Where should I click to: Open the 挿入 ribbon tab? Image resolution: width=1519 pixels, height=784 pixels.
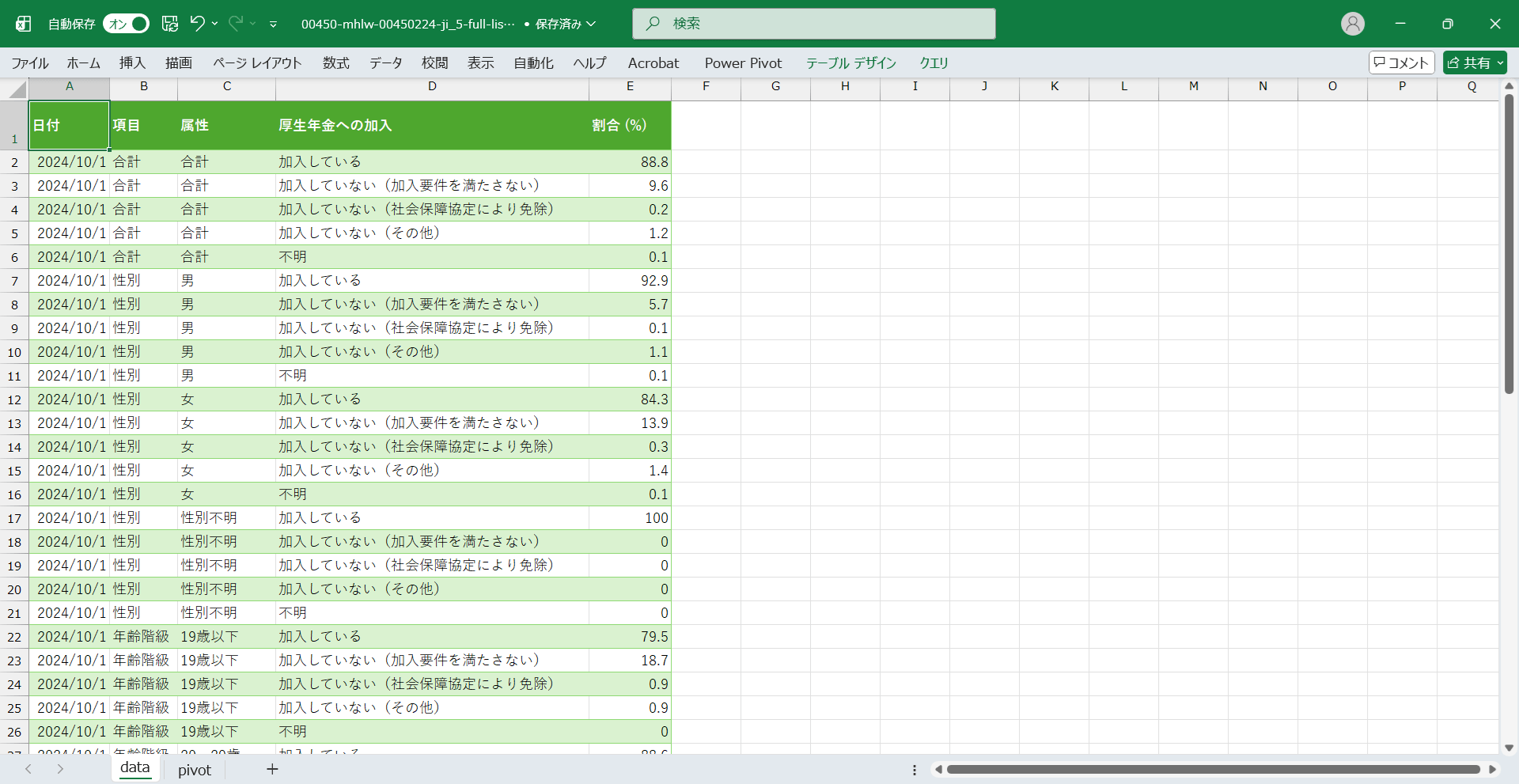coord(132,63)
